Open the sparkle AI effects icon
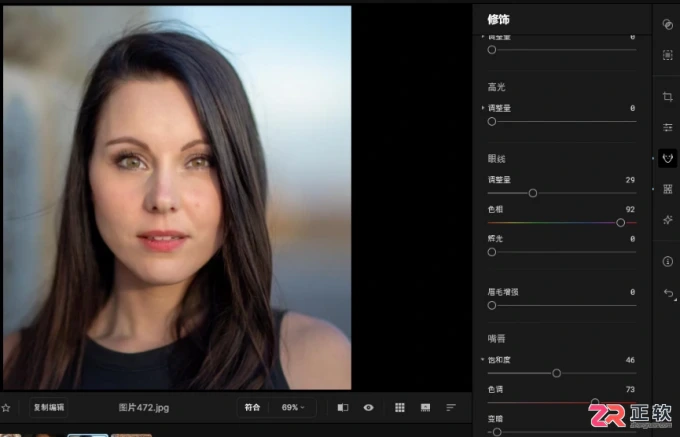Screen dimensions: 680x437 667,220
